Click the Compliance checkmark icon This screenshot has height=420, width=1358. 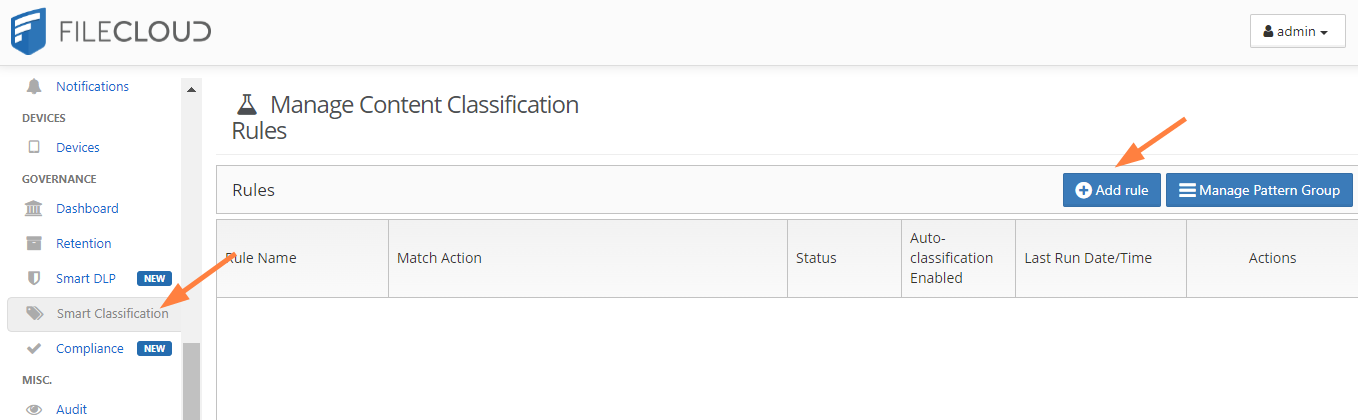tap(34, 348)
